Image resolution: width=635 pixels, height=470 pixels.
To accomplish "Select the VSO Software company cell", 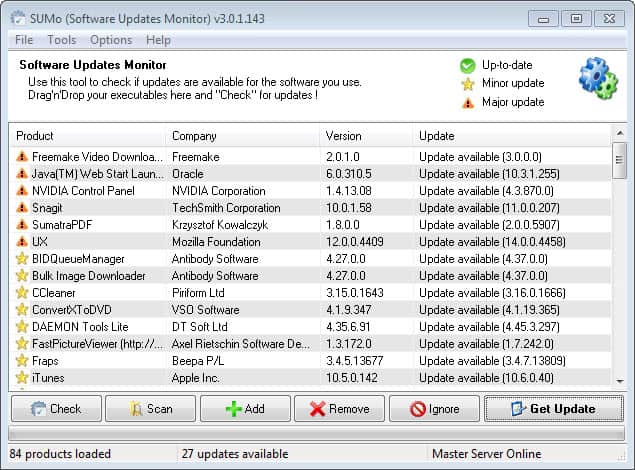I will click(x=205, y=310).
